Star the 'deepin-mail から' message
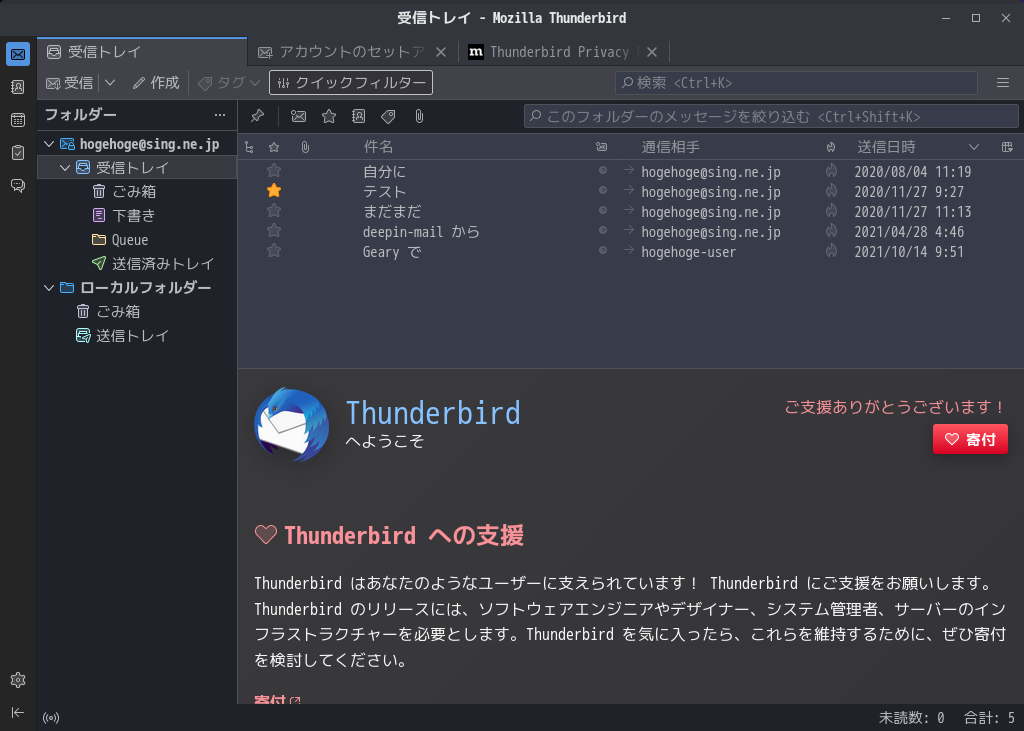The image size is (1024, 731). click(x=274, y=231)
